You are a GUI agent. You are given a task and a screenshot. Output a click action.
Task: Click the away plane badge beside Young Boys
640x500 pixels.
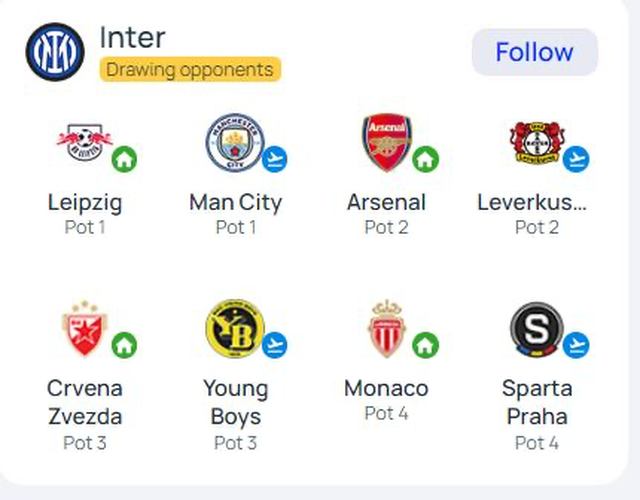(x=274, y=345)
